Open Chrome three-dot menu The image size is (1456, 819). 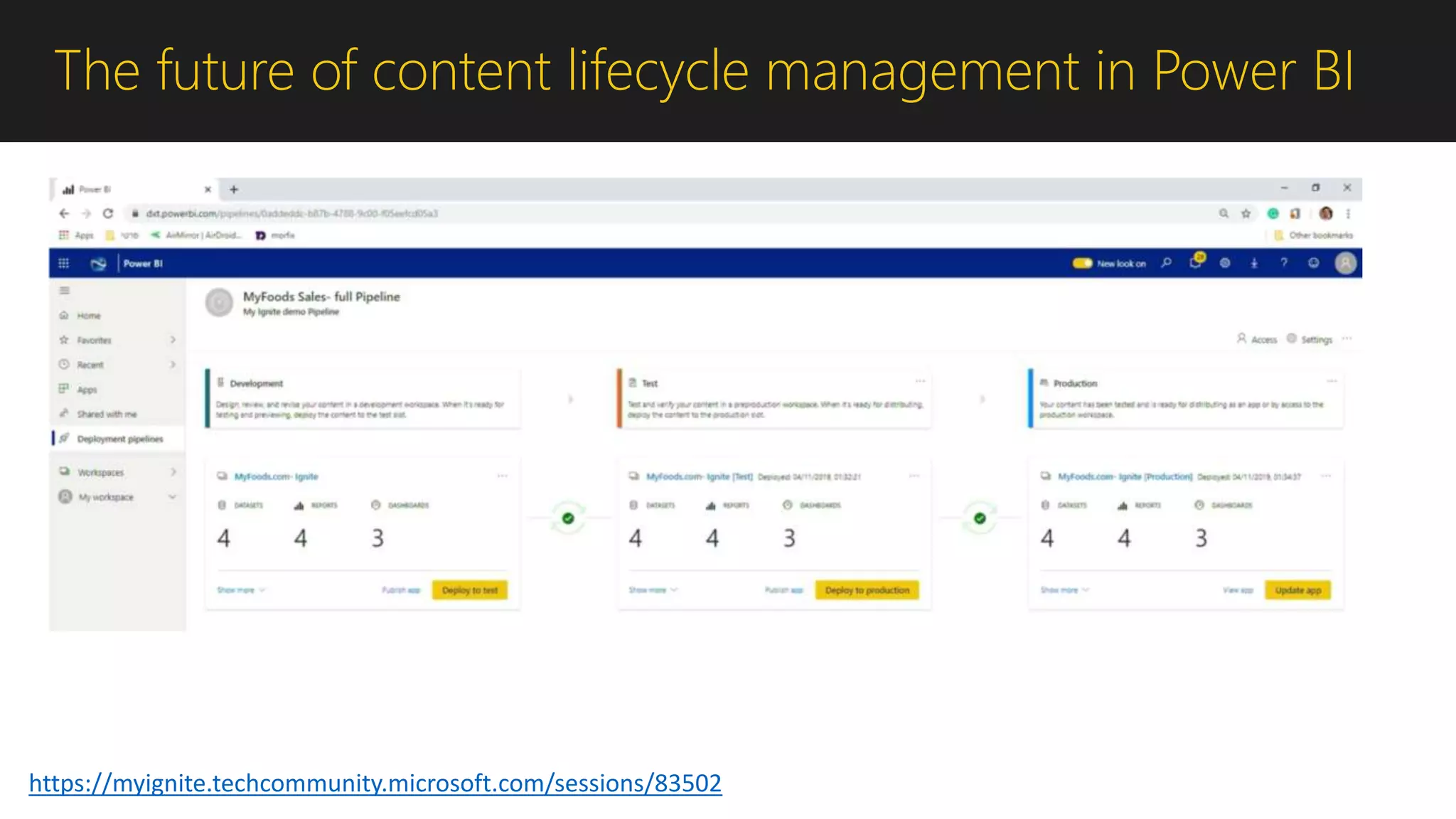coord(1348,213)
